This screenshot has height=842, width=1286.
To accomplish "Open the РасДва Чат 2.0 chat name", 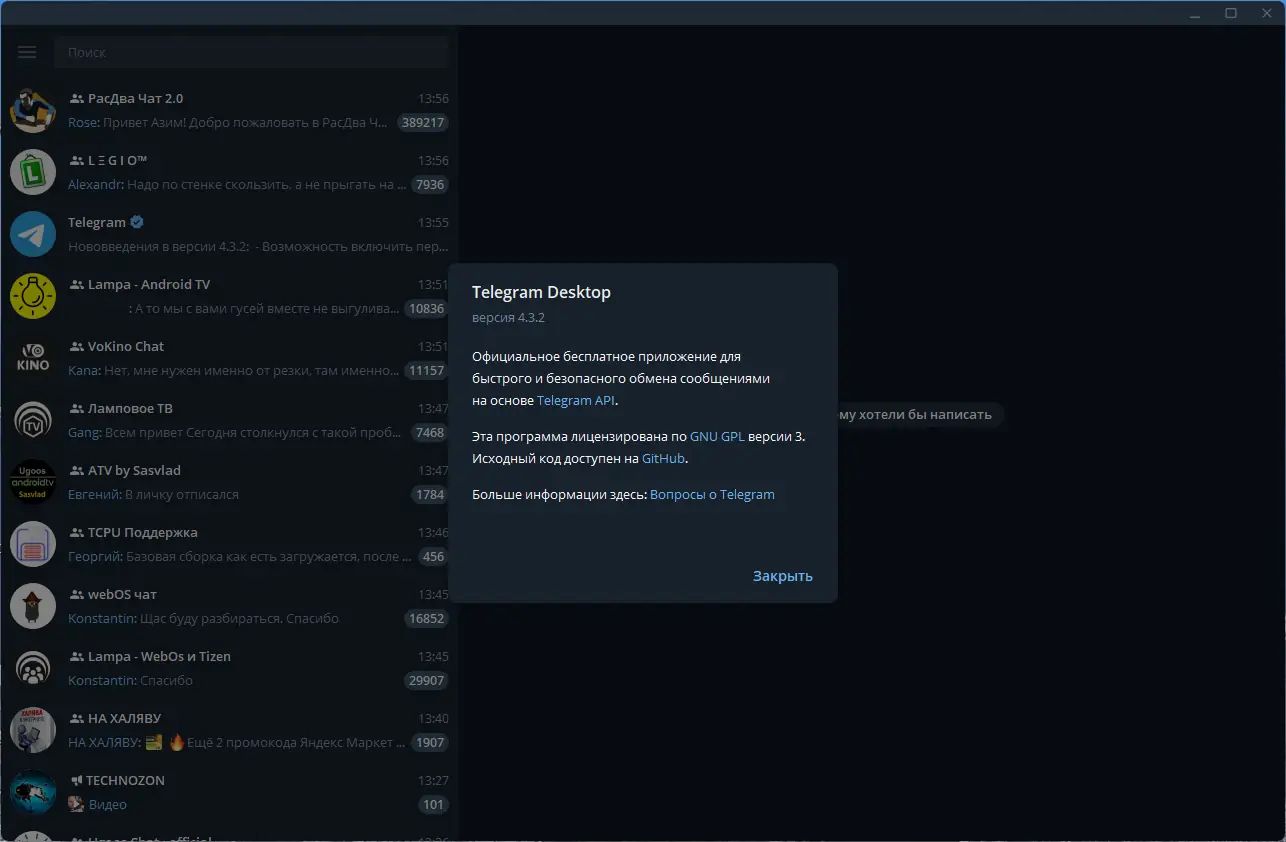I will point(135,98).
